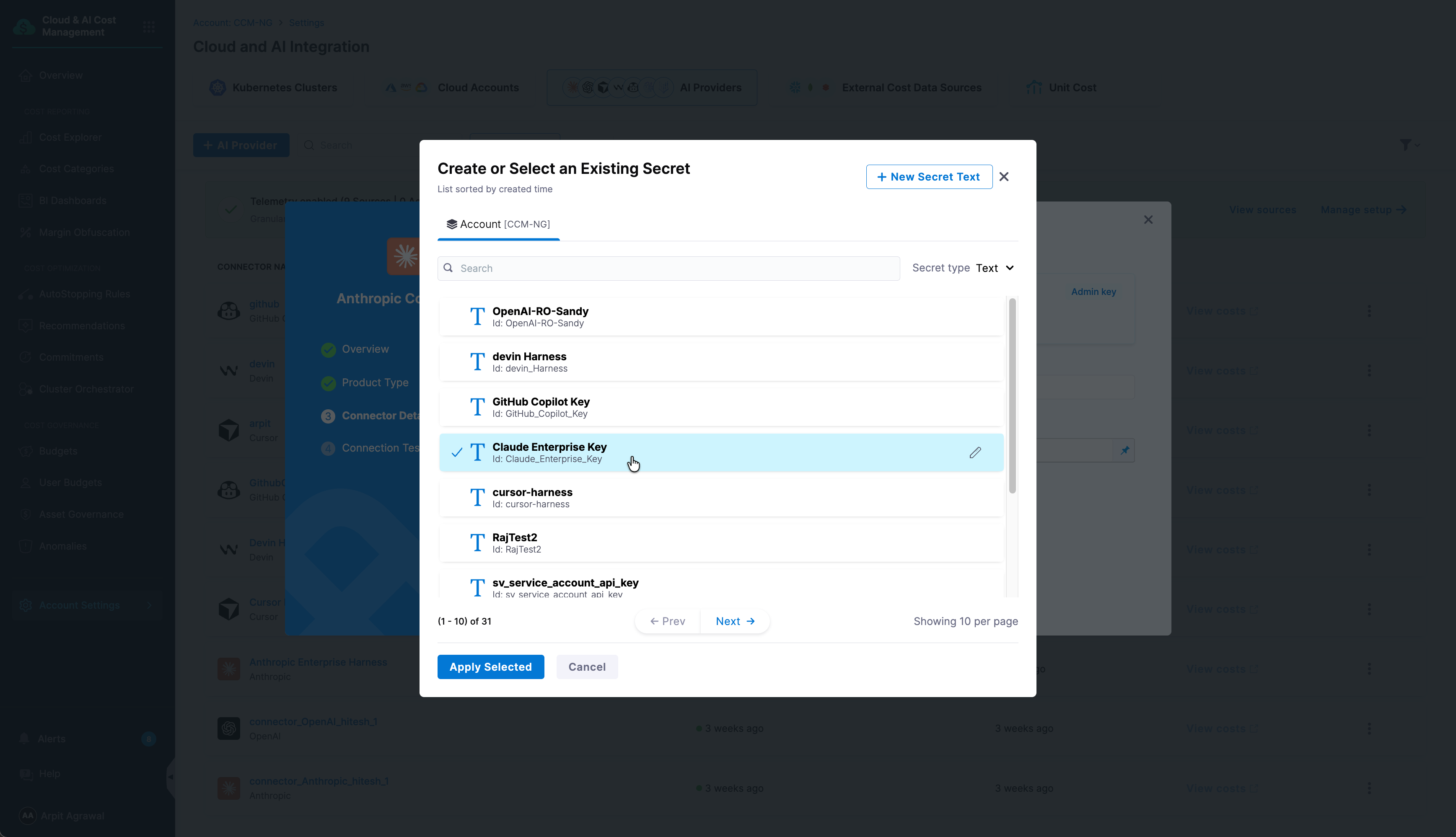Click the text-type icon of GitHub Copilot Key
The image size is (1456, 837).
tap(477, 407)
